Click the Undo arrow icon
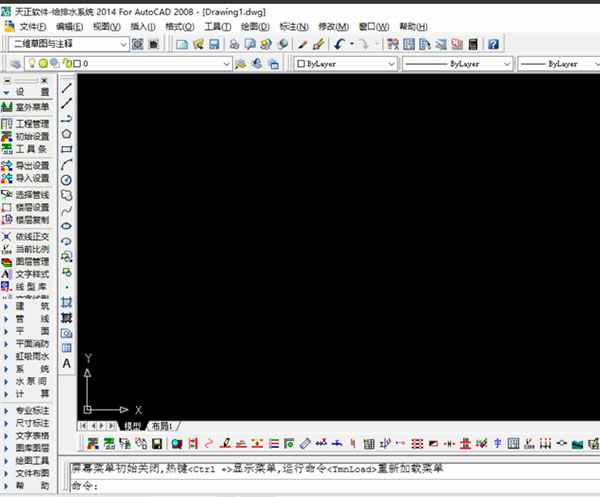This screenshot has width=600, height=497. point(339,44)
